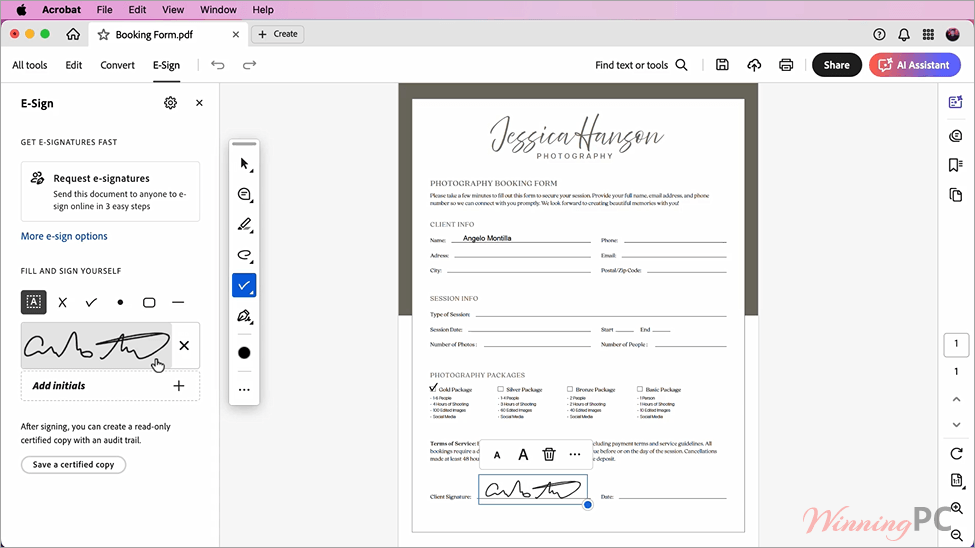The image size is (975, 548).
Task: Print the document
Action: [x=786, y=65]
